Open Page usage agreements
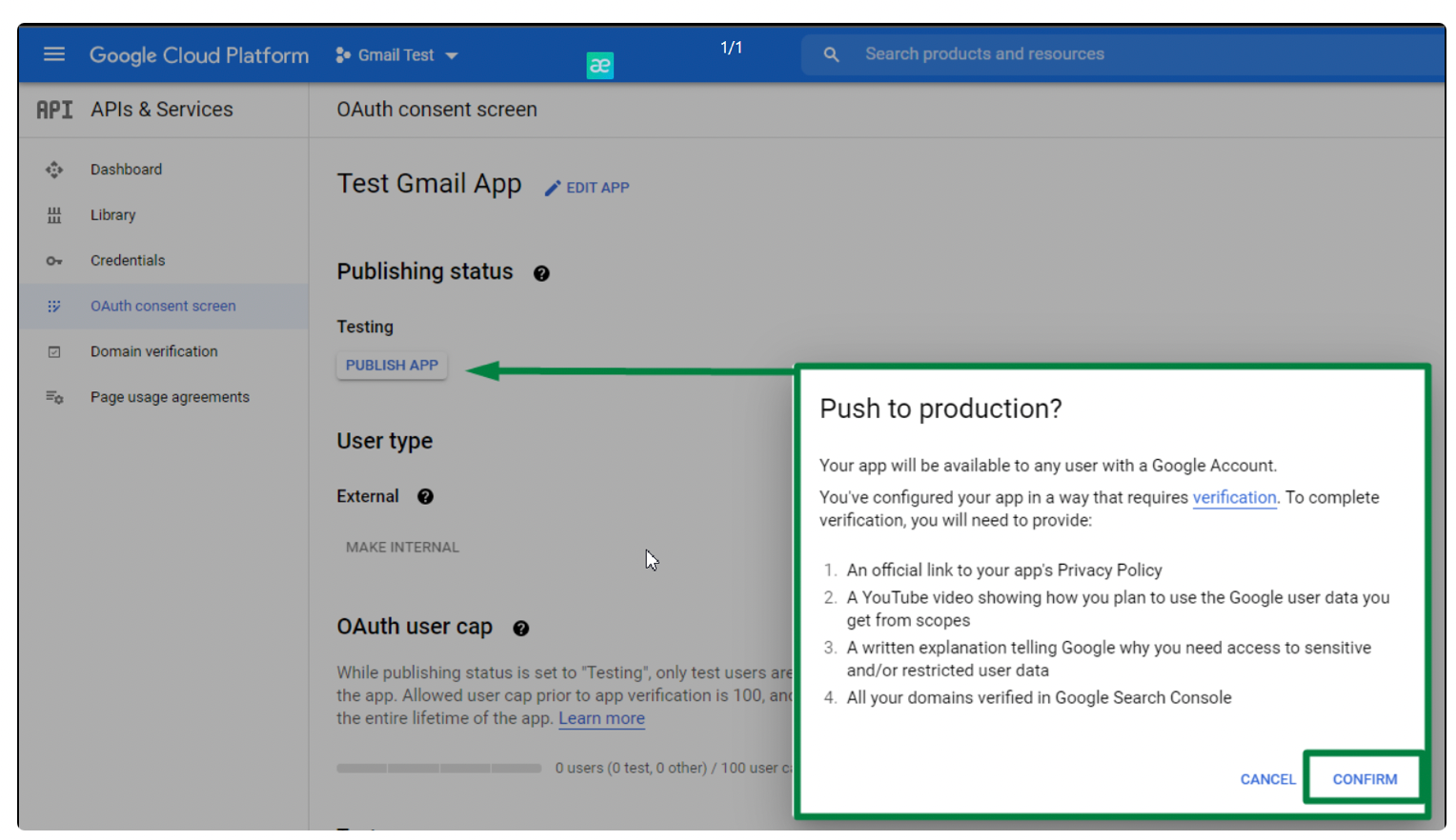This screenshot has height=840, width=1456. tap(170, 397)
